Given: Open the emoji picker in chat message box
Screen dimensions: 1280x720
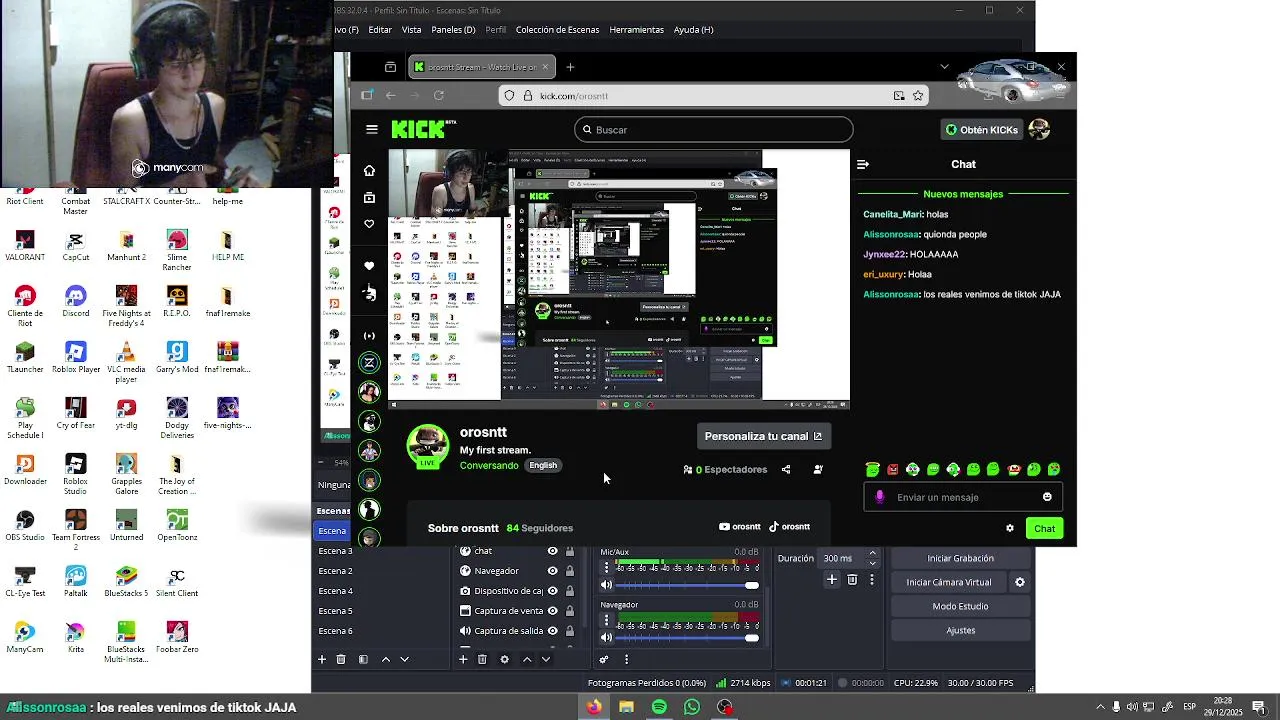Looking at the screenshot, I should coord(1047,497).
